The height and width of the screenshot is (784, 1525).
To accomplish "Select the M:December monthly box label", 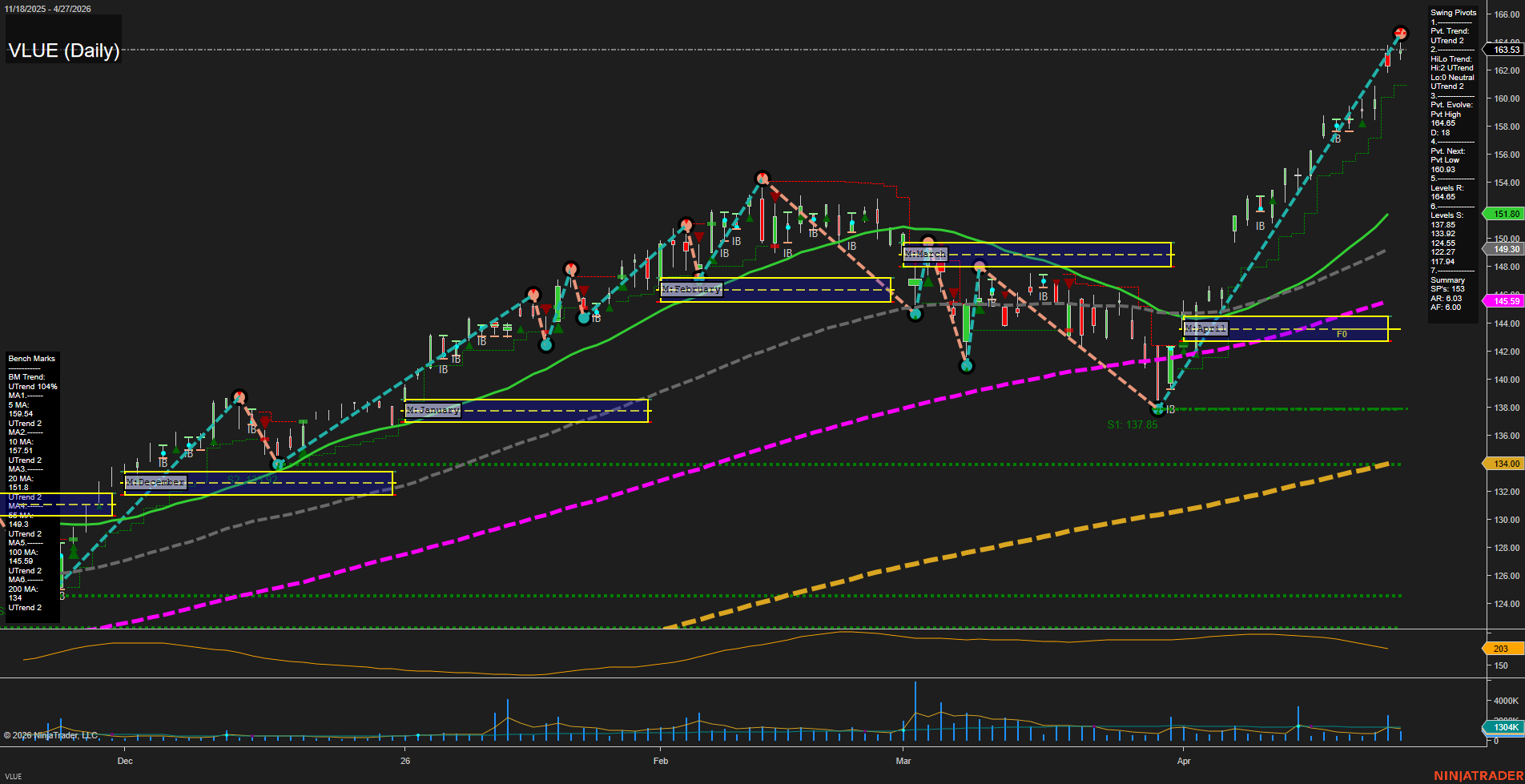I will point(156,482).
